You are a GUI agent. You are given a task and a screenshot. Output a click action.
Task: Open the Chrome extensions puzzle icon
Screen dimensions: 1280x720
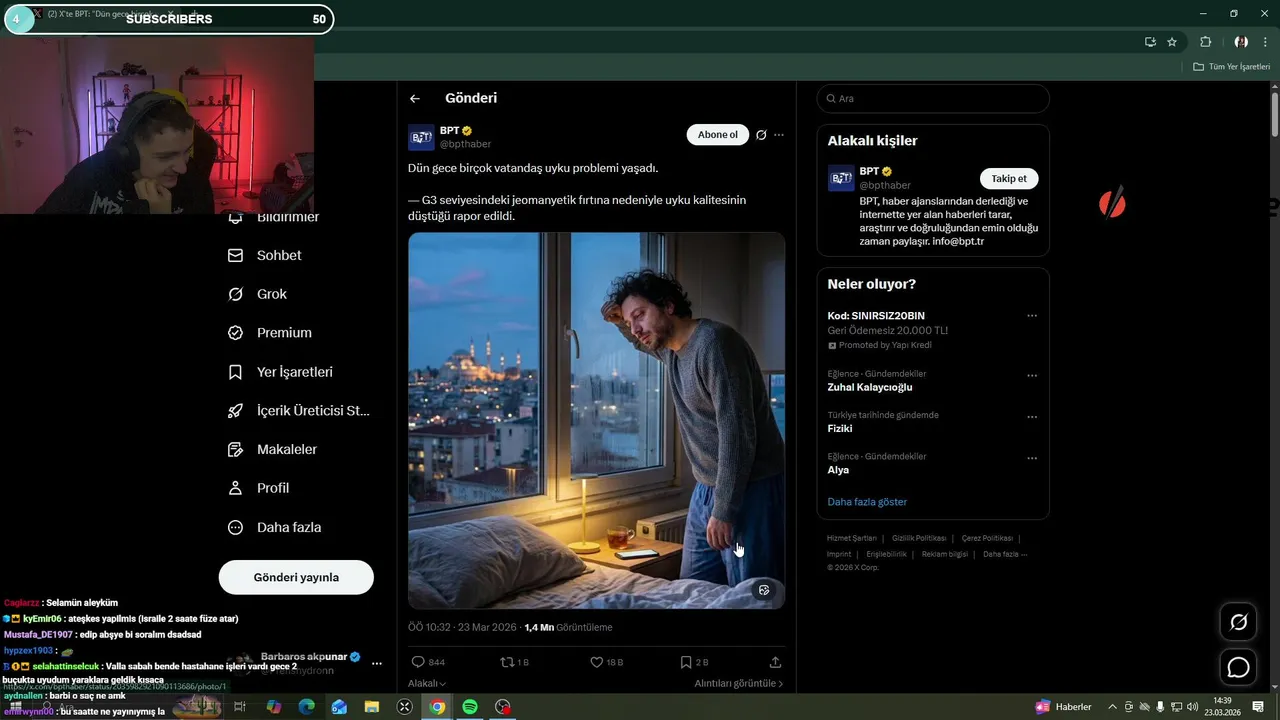1205,42
